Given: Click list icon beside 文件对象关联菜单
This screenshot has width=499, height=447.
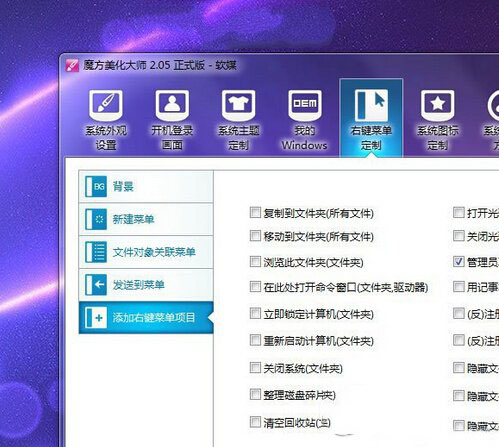Looking at the screenshot, I should pyautogui.click(x=96, y=252).
